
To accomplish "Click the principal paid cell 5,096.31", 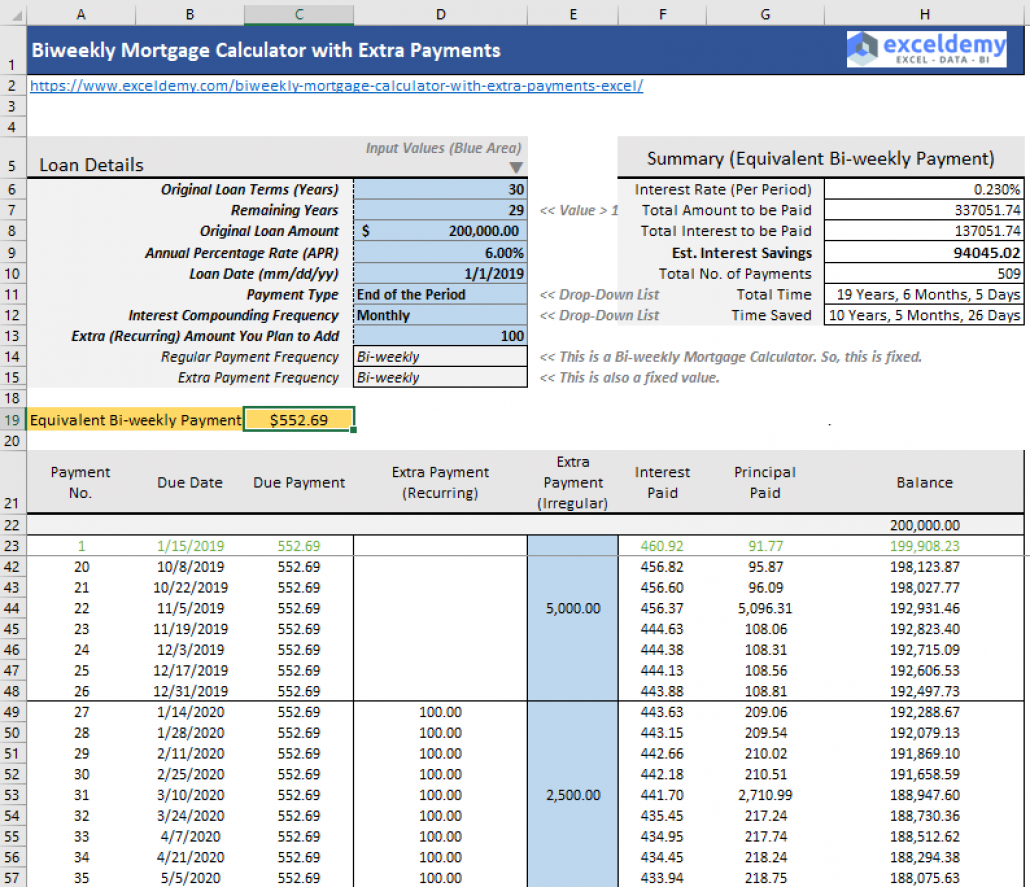I will 765,608.
